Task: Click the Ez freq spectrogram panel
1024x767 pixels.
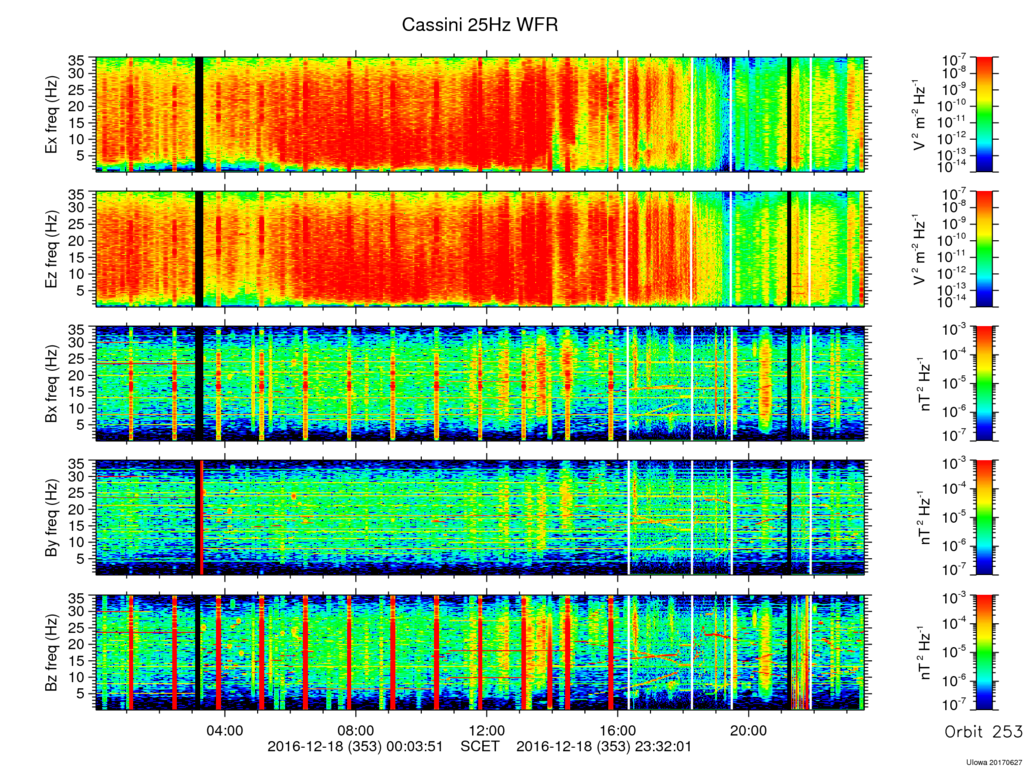Action: point(481,249)
